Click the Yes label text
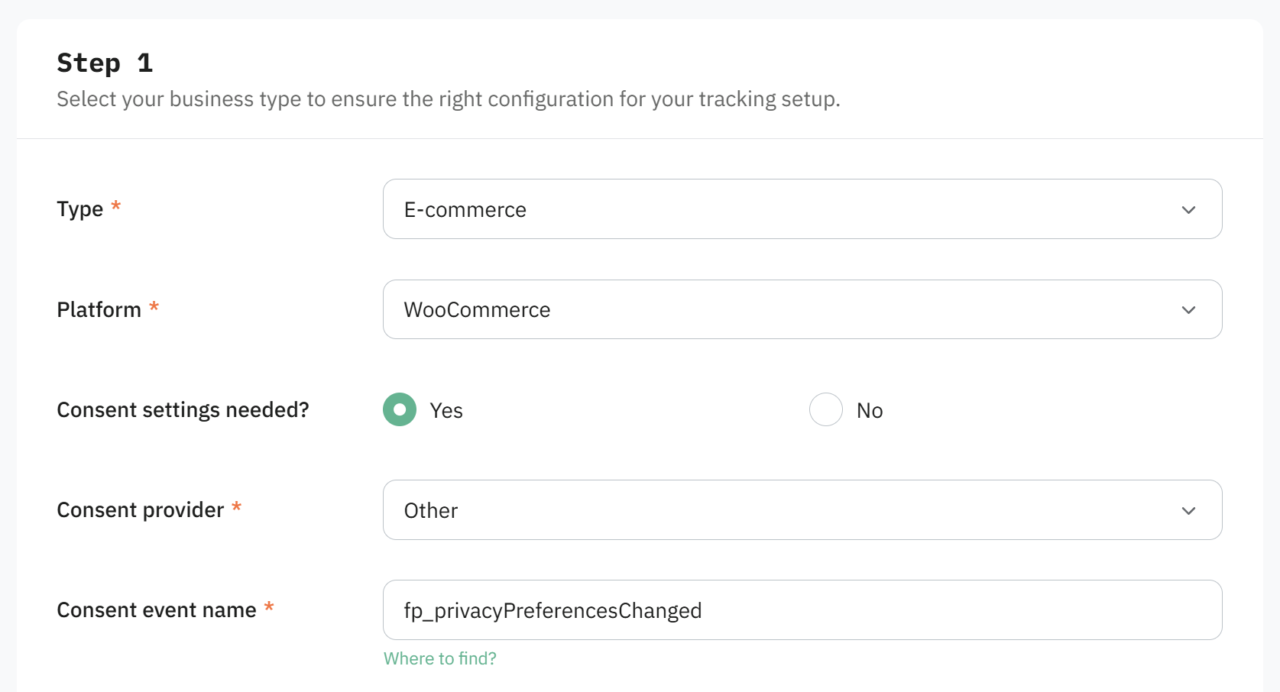 coord(446,410)
